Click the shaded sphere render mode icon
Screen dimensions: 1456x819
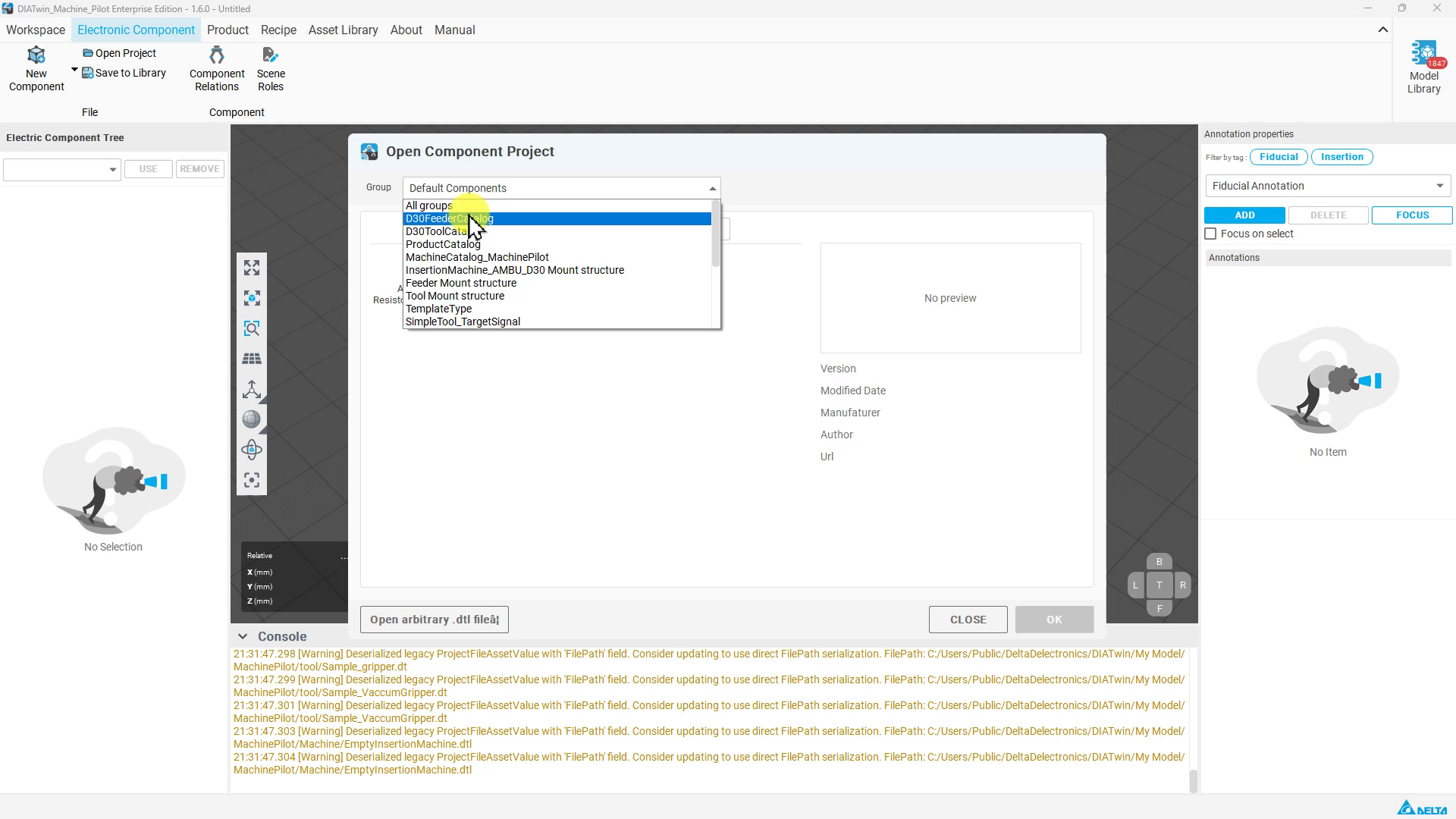point(252,419)
